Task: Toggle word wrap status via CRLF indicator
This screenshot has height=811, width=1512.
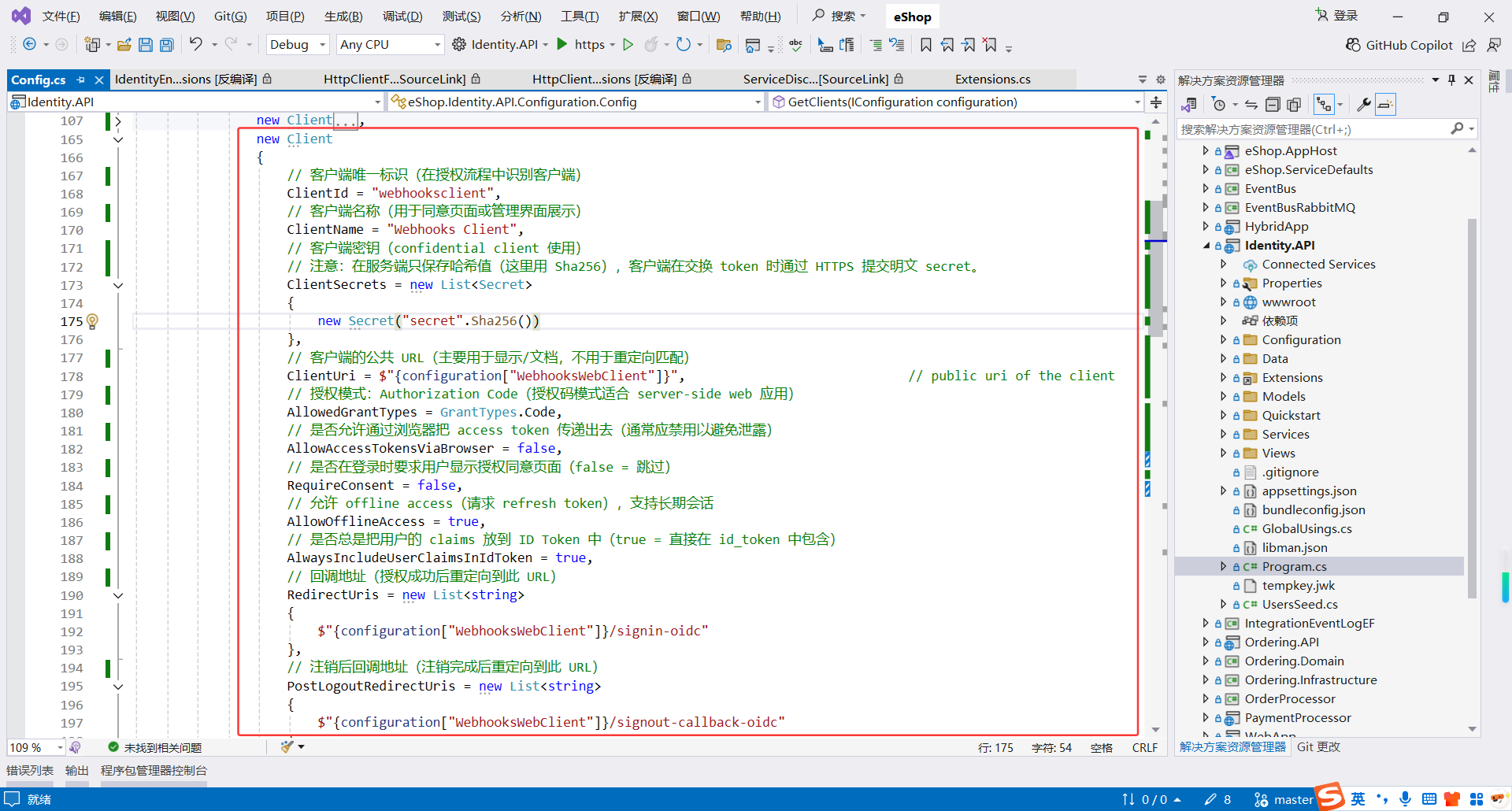Action: coord(1144,747)
